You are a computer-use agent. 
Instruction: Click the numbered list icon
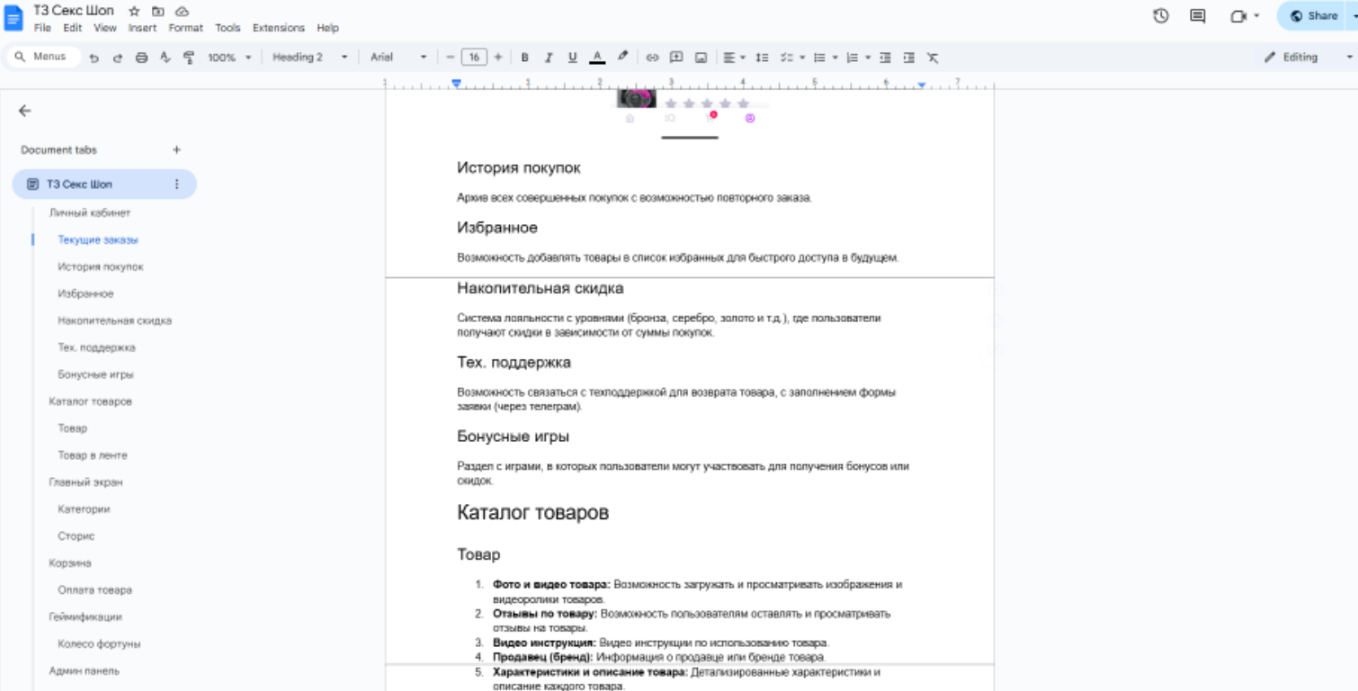coord(852,58)
